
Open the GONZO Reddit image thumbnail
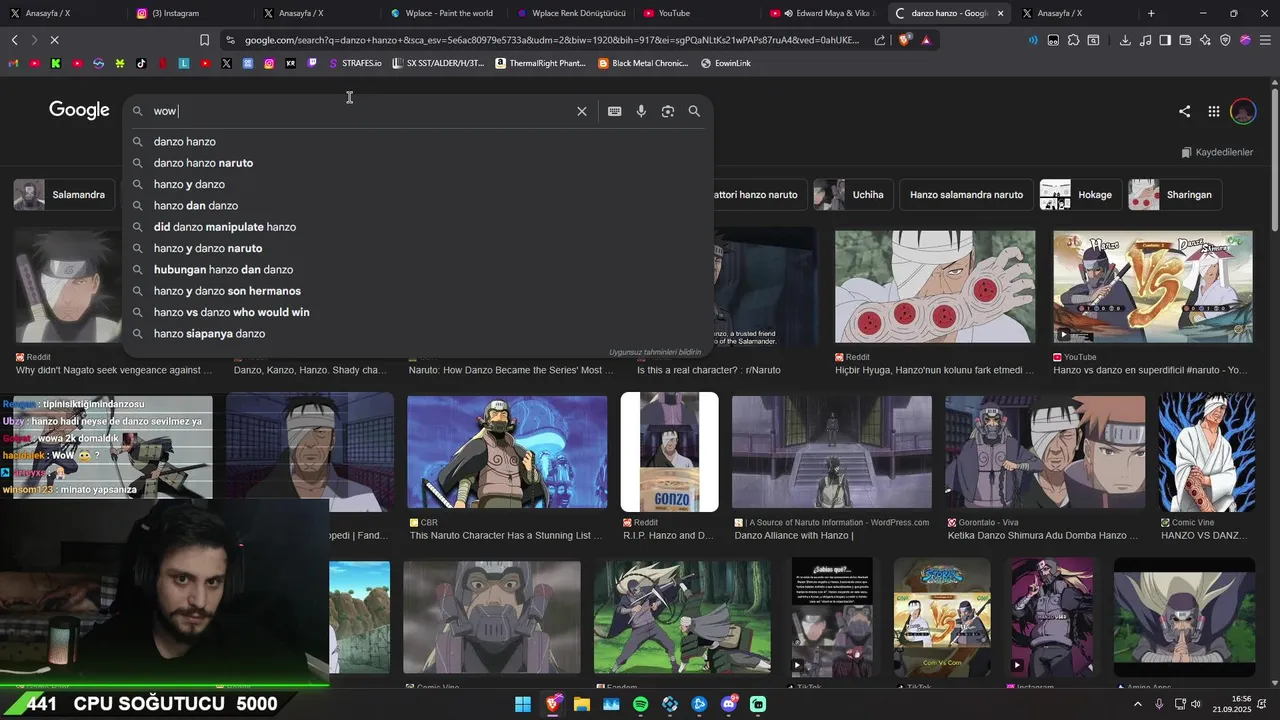(669, 452)
